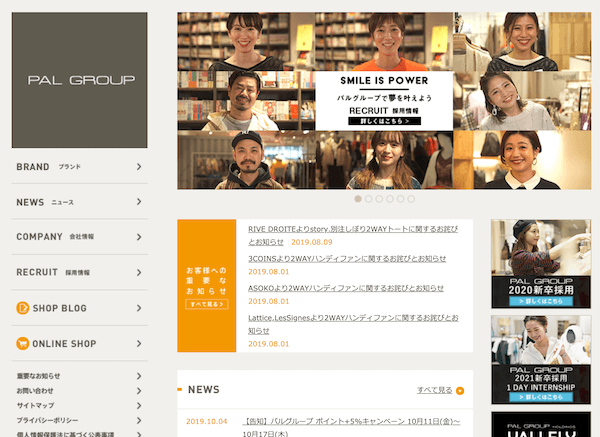Open the サイトマップ sidebar link
Screen dimensions: 600x437
[35, 405]
